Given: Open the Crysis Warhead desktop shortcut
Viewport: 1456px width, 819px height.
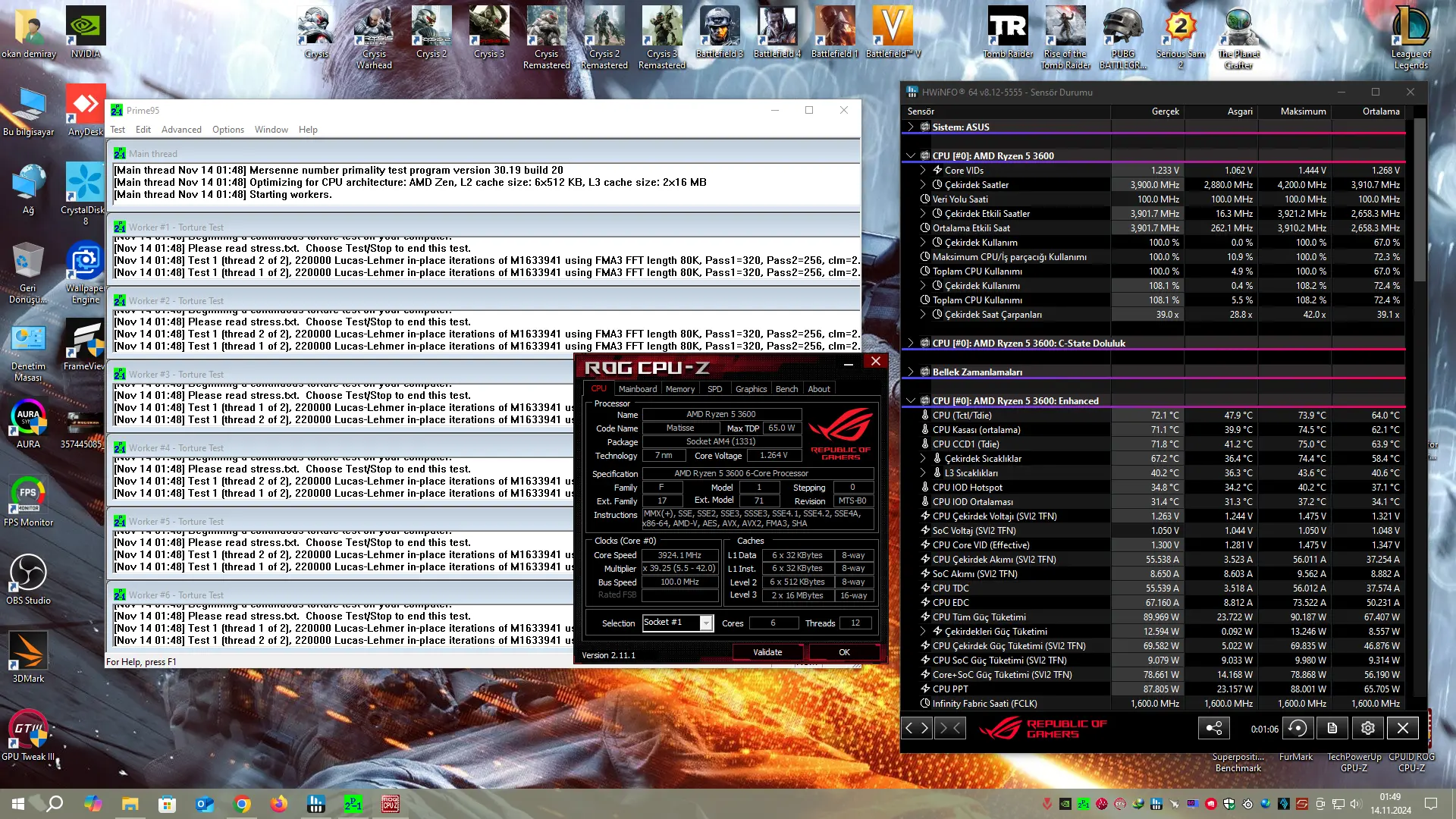Looking at the screenshot, I should (x=375, y=38).
